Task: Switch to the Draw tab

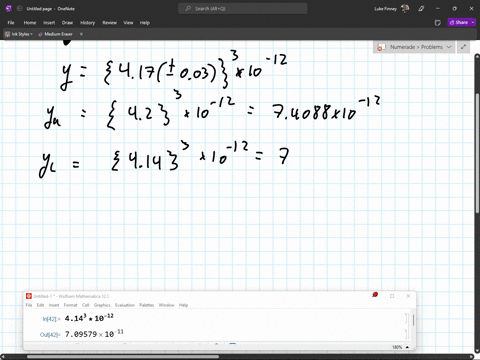Action: 67,23
